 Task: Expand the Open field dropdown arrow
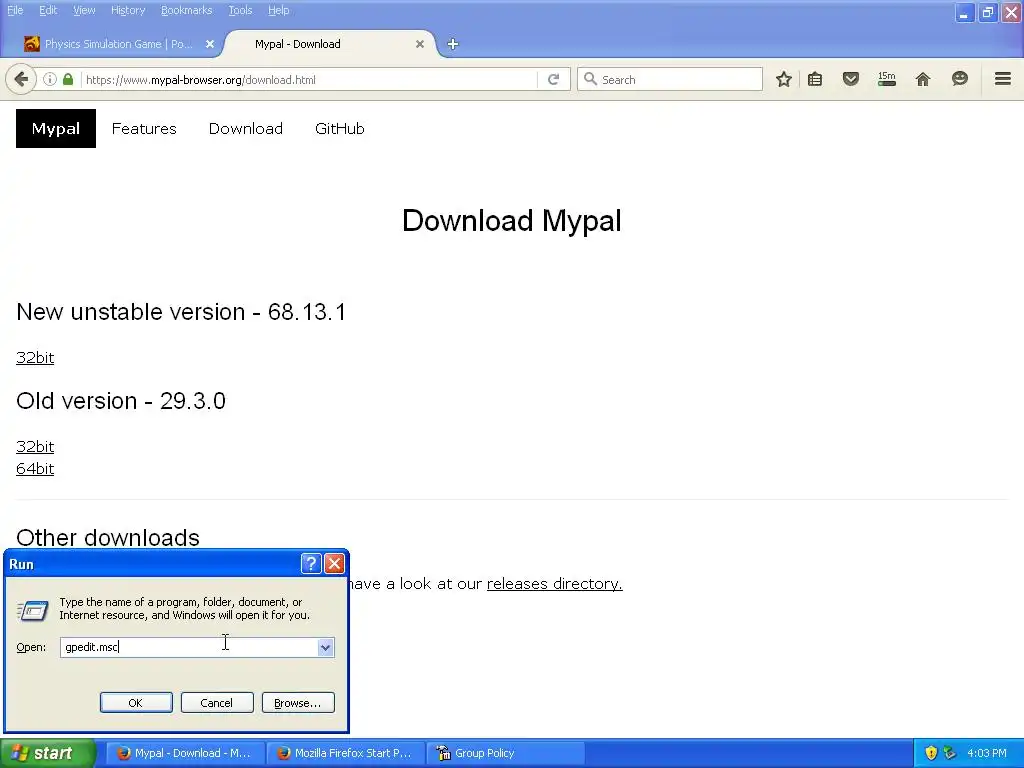click(x=325, y=647)
